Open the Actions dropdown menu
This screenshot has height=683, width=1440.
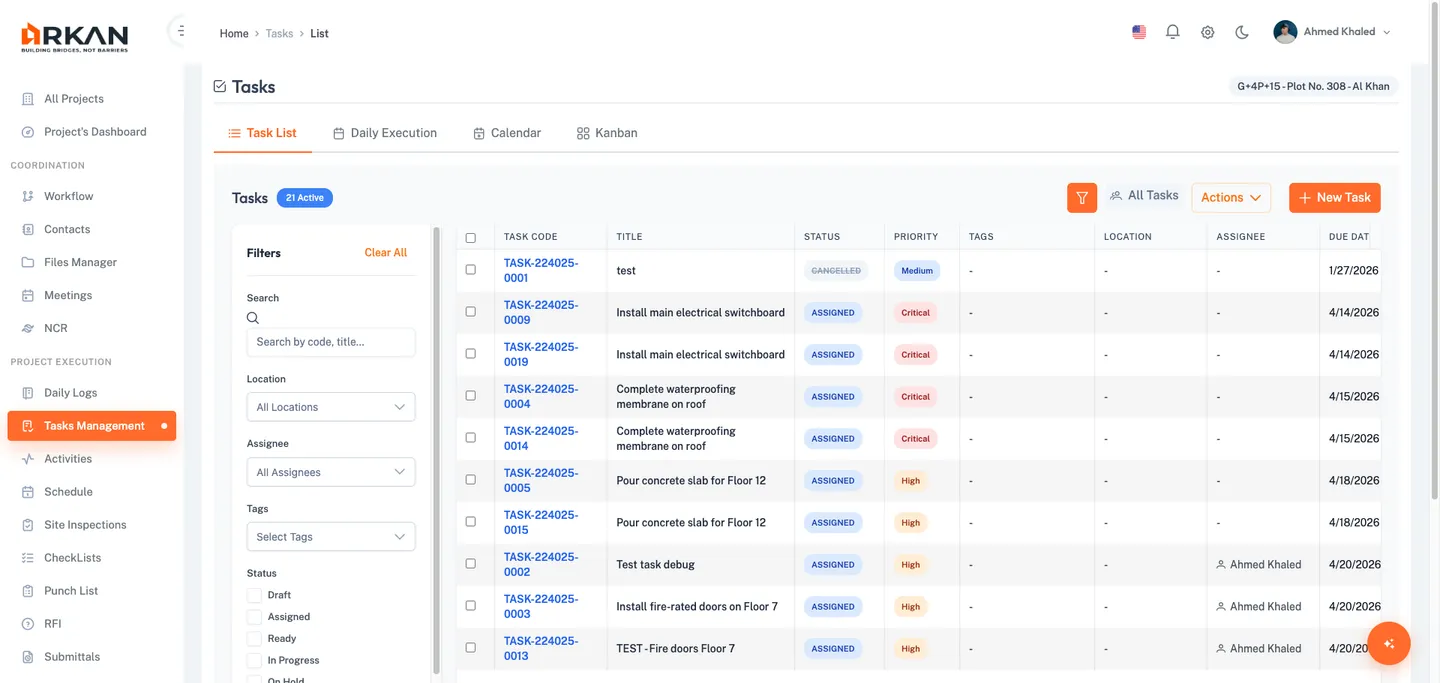click(1230, 197)
